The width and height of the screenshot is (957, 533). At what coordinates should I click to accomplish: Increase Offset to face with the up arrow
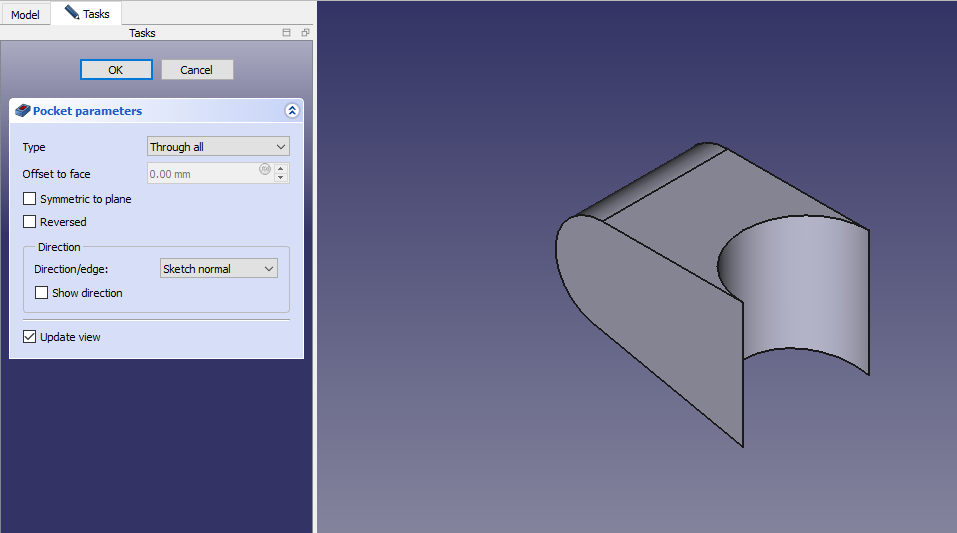[281, 169]
